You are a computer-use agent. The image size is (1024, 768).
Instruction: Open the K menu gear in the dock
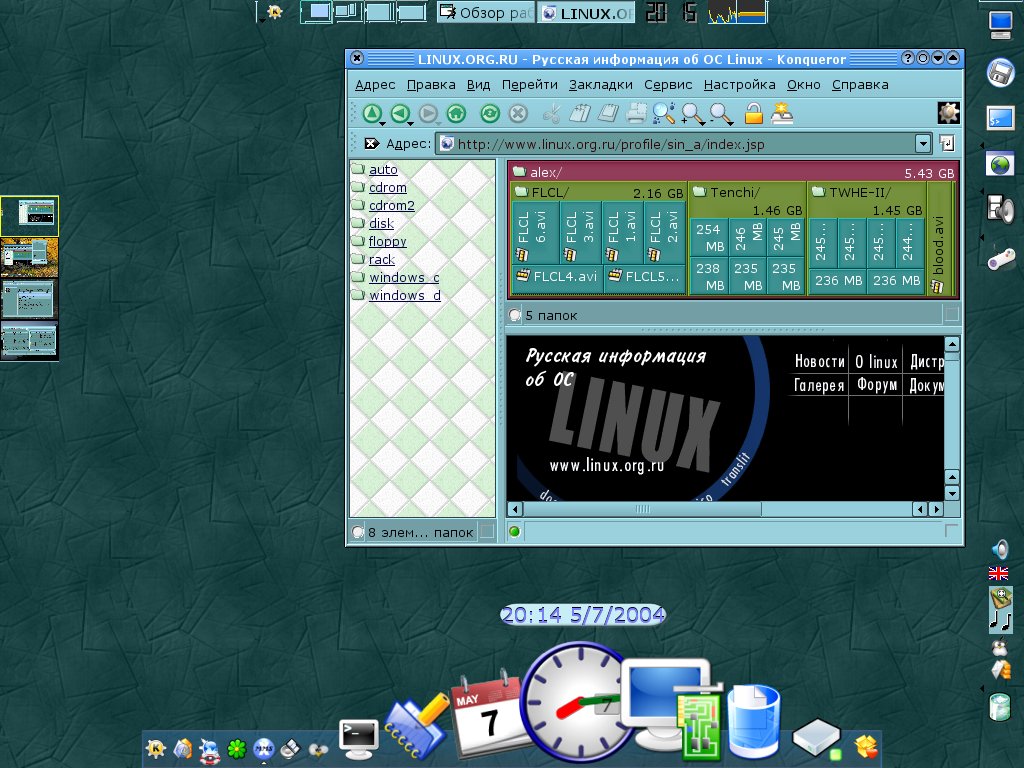click(x=155, y=748)
